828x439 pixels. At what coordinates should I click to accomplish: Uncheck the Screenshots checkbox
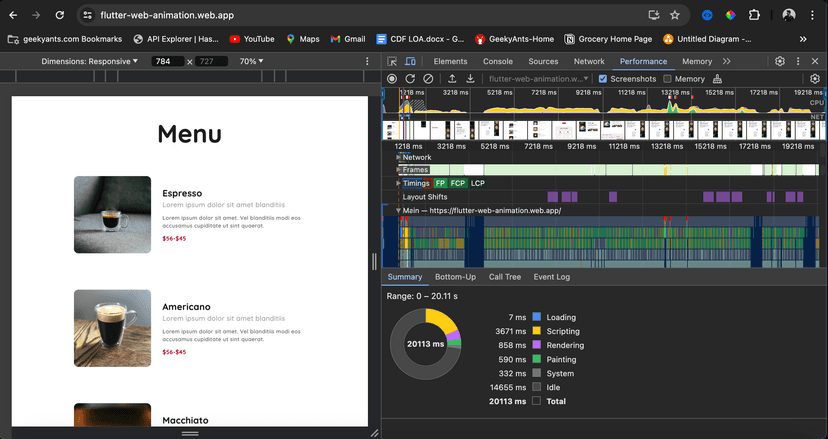coord(602,79)
